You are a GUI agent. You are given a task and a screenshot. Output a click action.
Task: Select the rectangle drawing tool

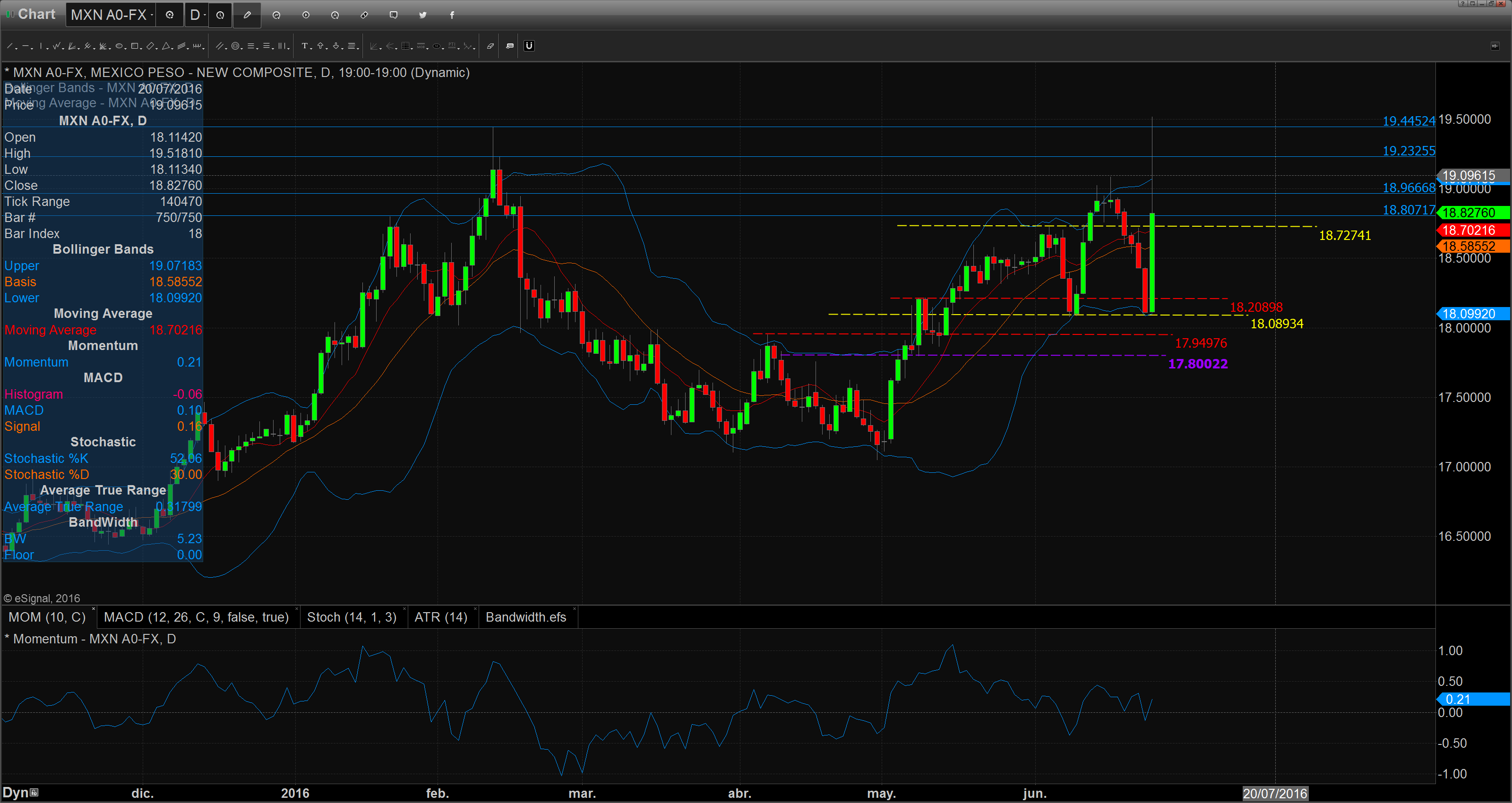[134, 46]
